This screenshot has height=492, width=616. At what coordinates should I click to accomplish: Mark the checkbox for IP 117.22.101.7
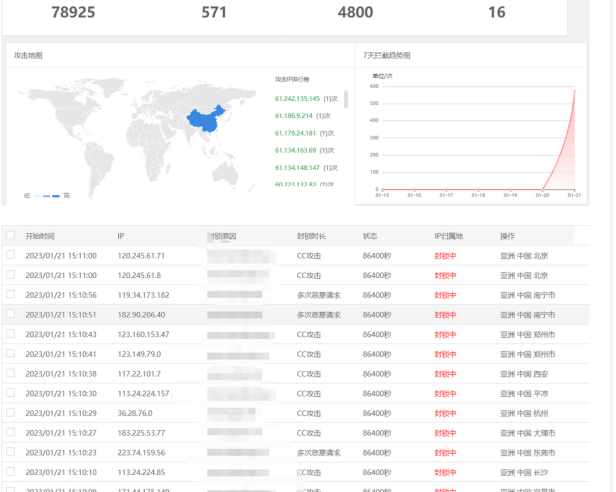(x=11, y=373)
